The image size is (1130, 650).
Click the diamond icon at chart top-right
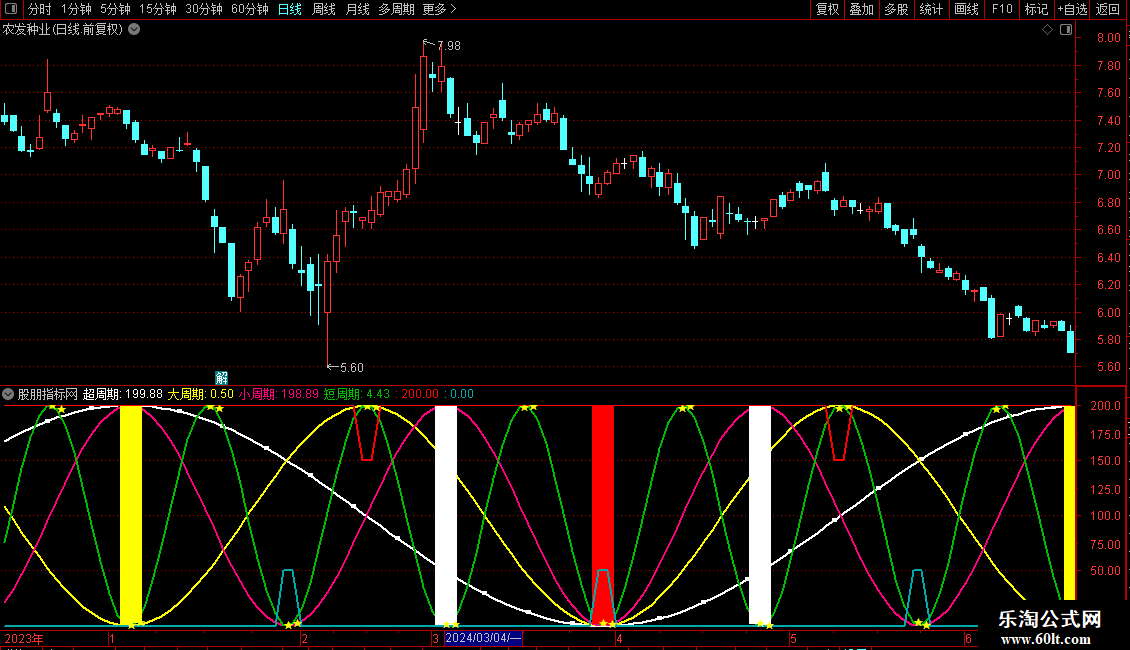tap(1048, 30)
